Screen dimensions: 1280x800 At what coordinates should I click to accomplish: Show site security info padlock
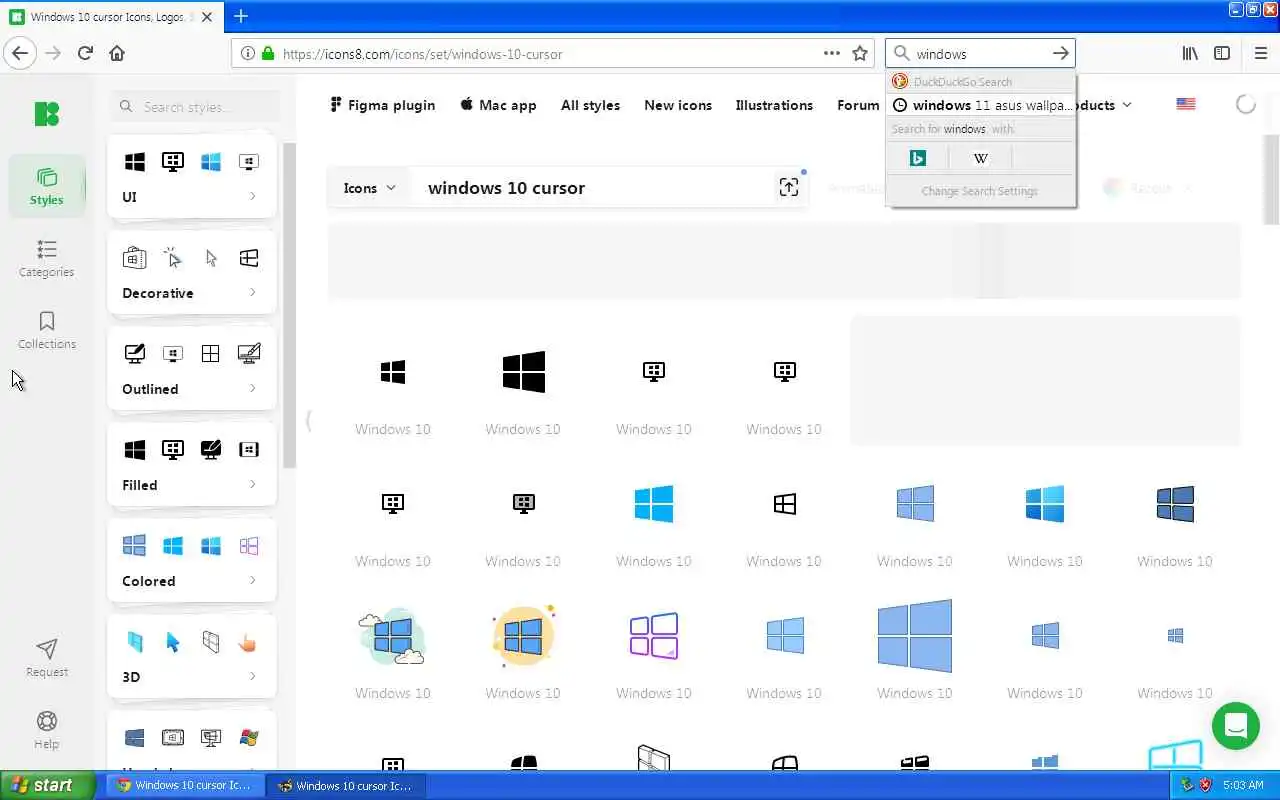point(268,53)
